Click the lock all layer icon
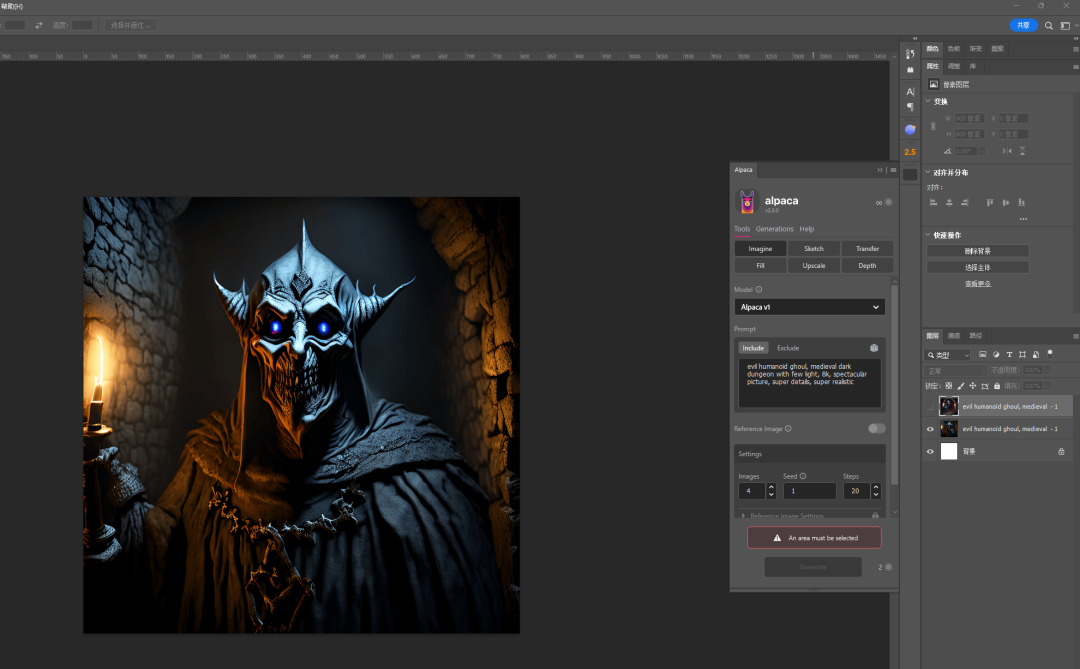The width and height of the screenshot is (1080, 669). pos(997,386)
